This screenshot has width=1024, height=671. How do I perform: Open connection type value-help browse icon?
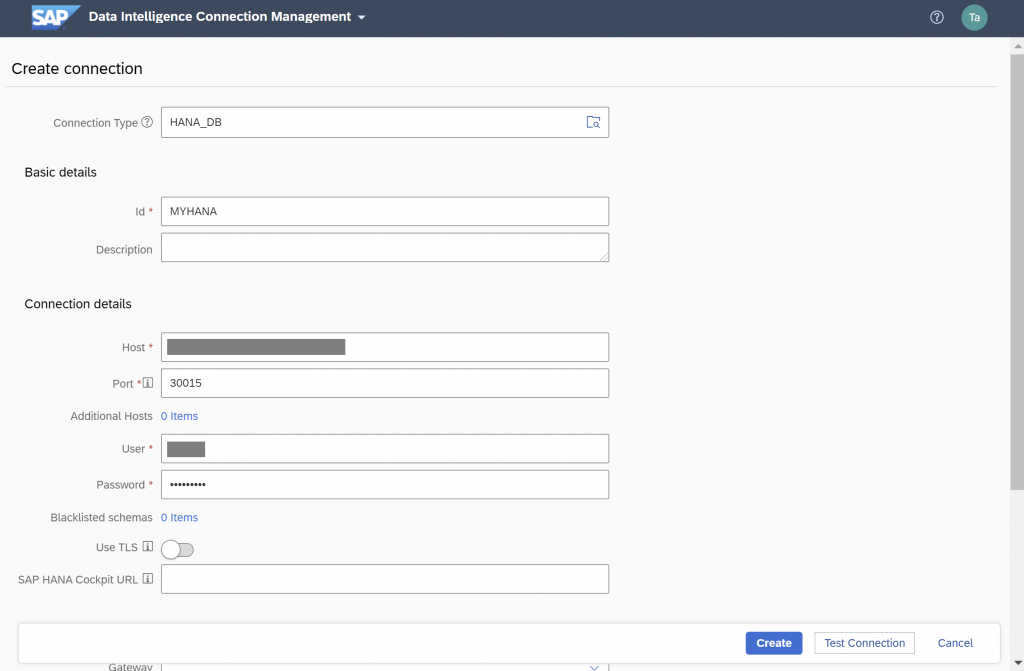click(x=593, y=122)
